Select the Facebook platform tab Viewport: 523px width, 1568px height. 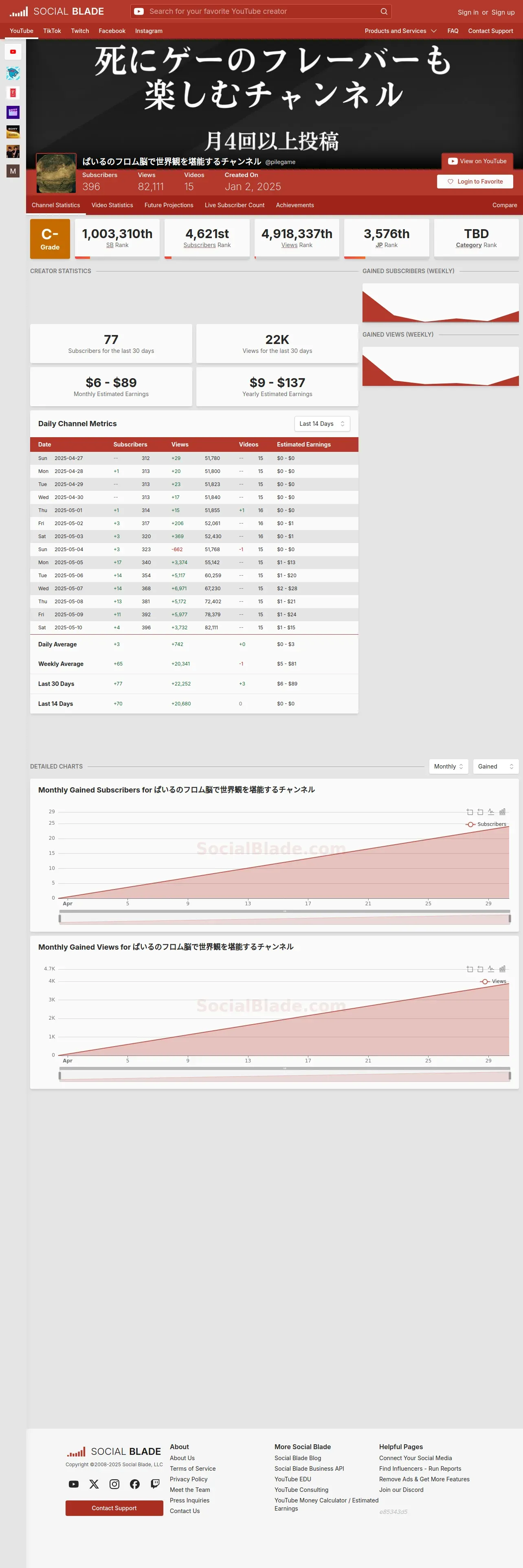coord(112,31)
